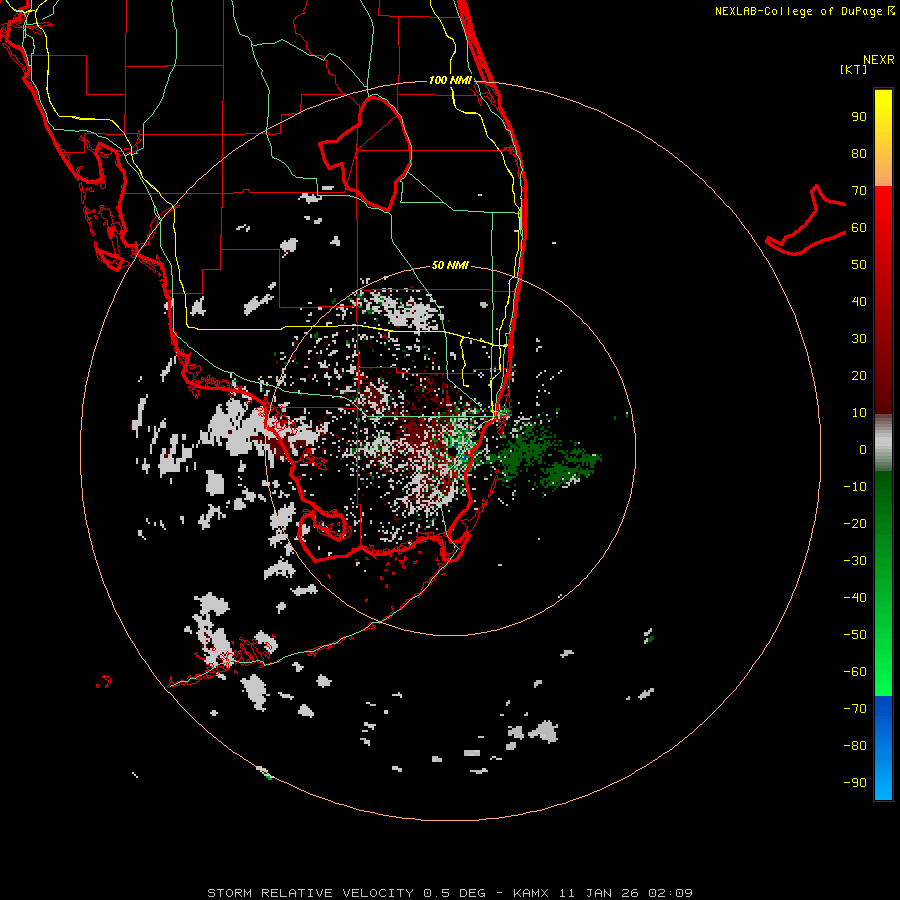The image size is (900, 900).
Task: Click the 0.5 DEG elevation text
Action: pyautogui.click(x=454, y=893)
